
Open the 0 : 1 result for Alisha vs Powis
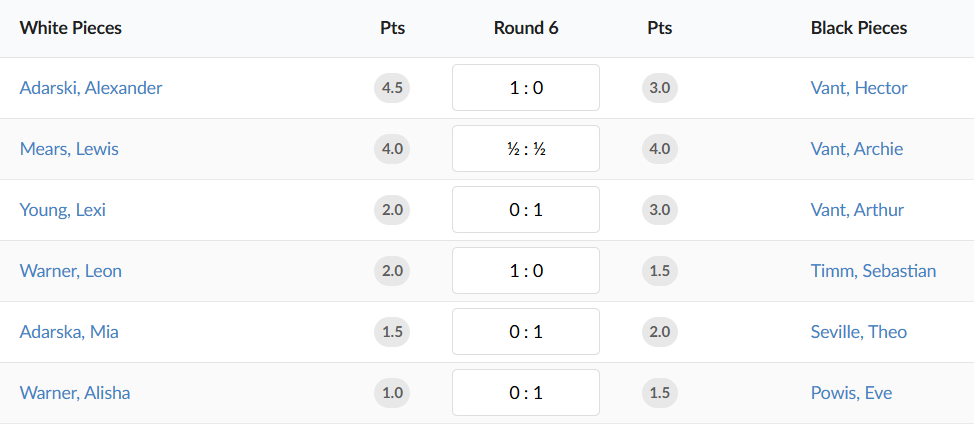coord(526,393)
